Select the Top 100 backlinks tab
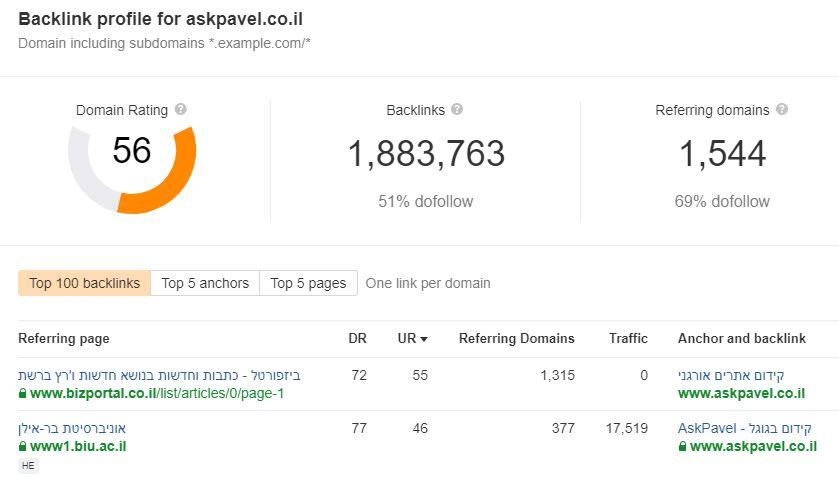The width and height of the screenshot is (839, 478). pos(85,283)
